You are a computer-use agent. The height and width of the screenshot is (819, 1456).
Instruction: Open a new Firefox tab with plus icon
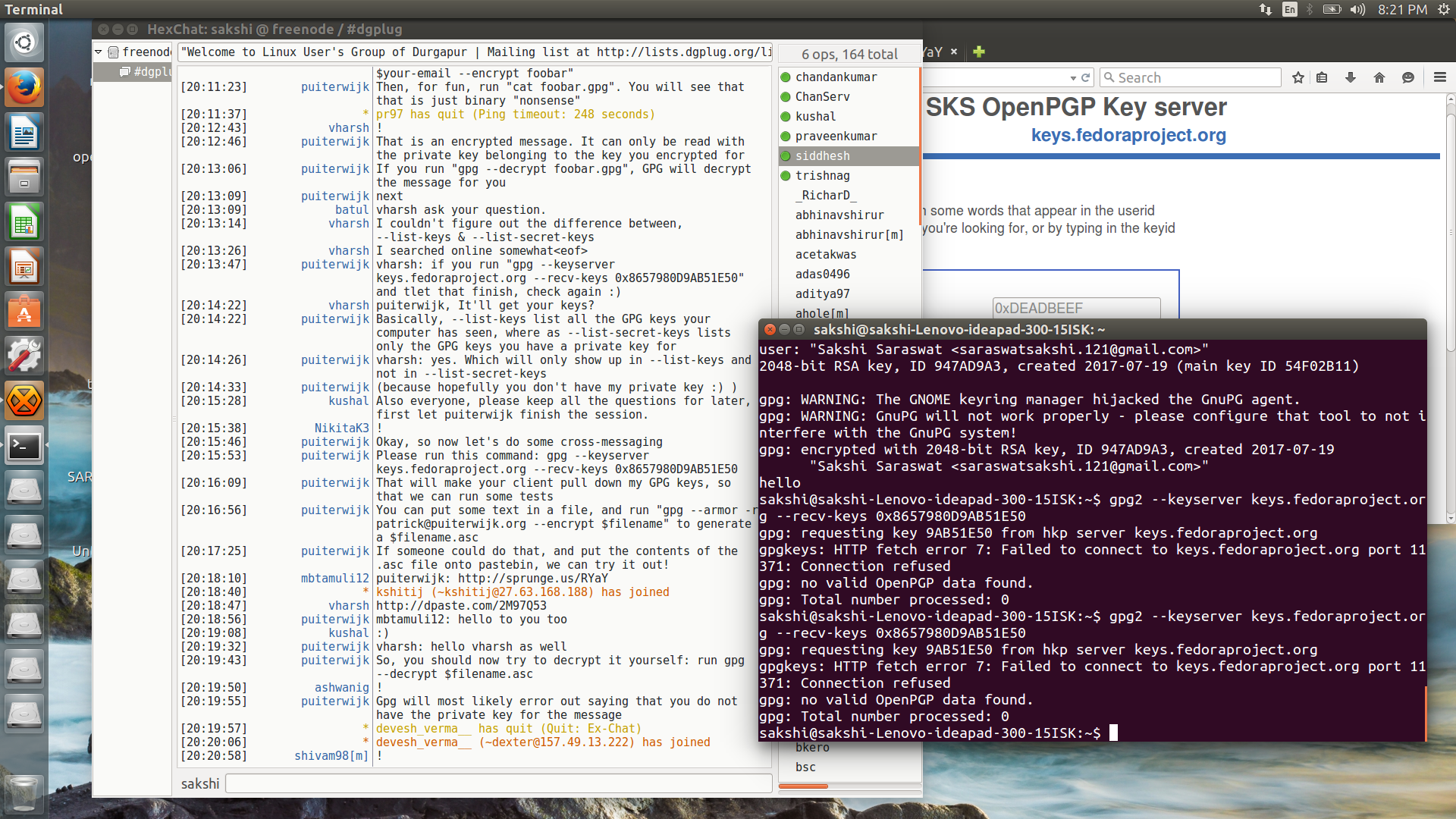979,52
